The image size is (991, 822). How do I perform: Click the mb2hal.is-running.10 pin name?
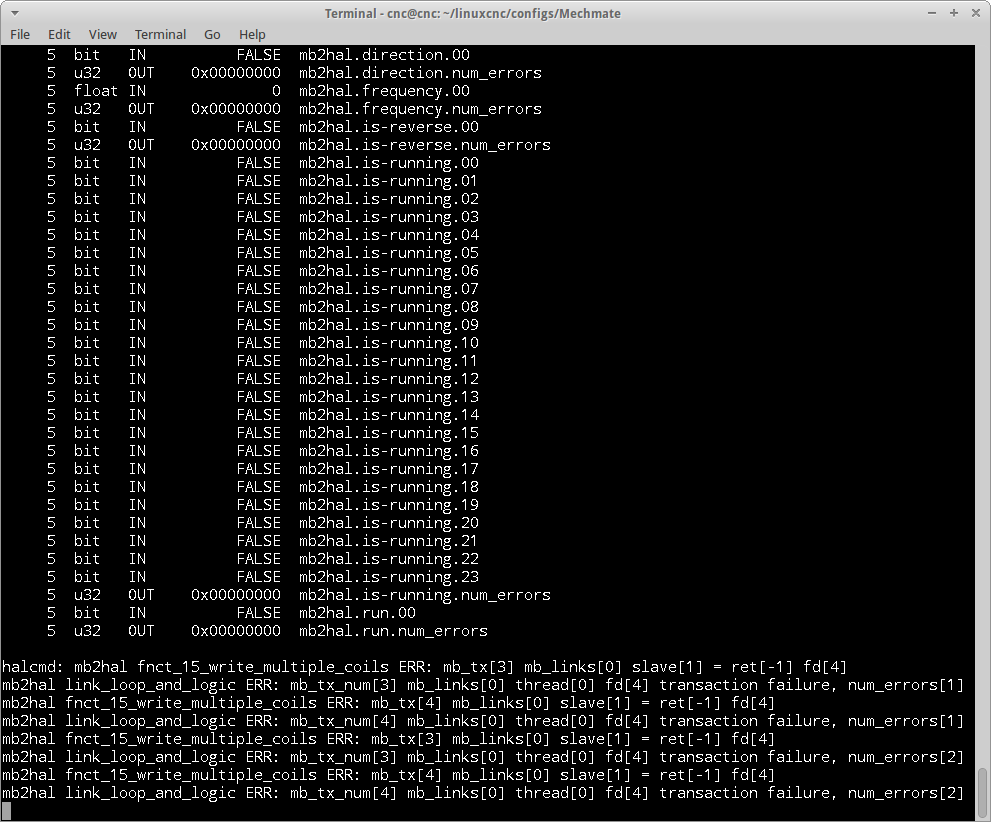click(x=389, y=343)
